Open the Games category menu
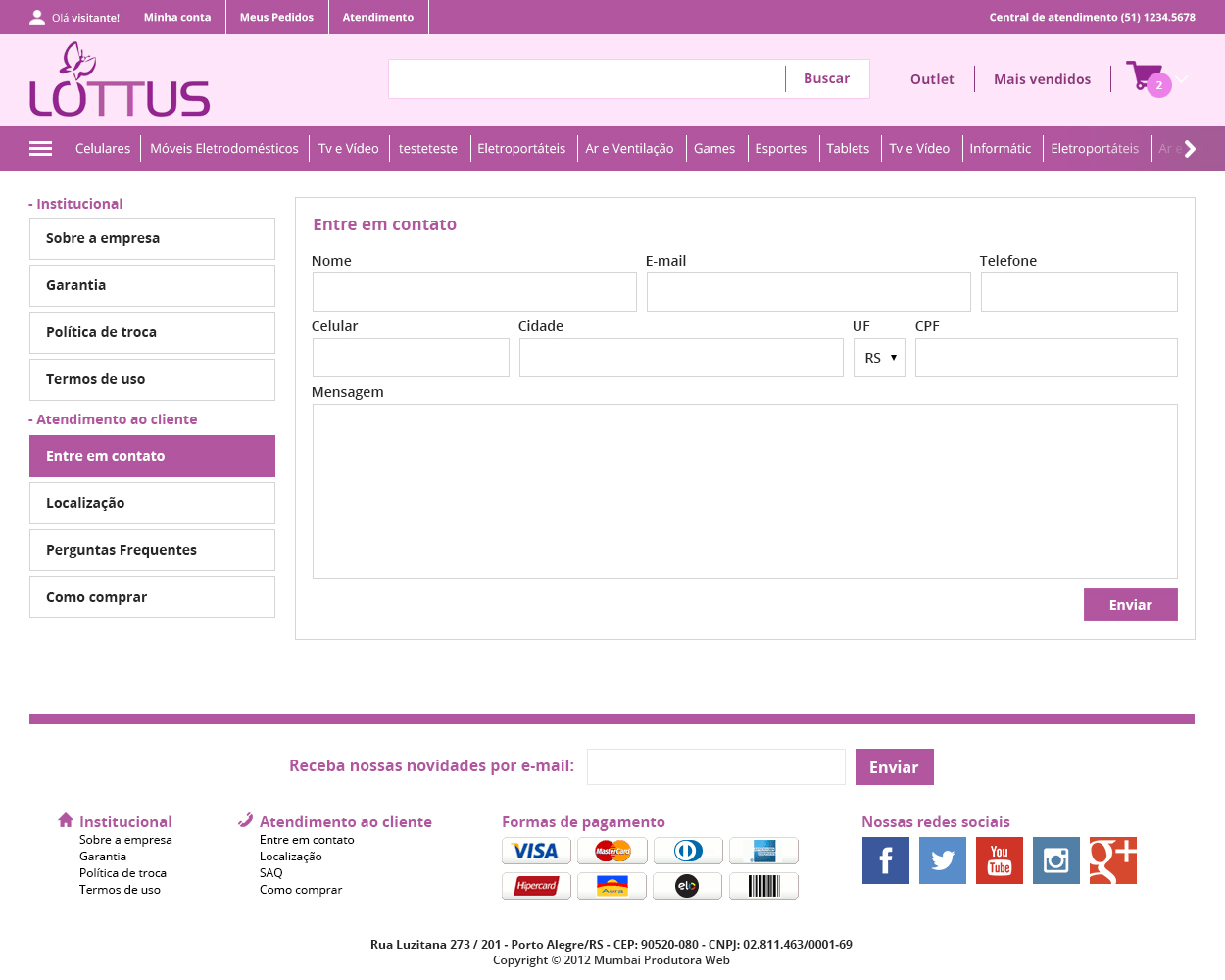 713,149
